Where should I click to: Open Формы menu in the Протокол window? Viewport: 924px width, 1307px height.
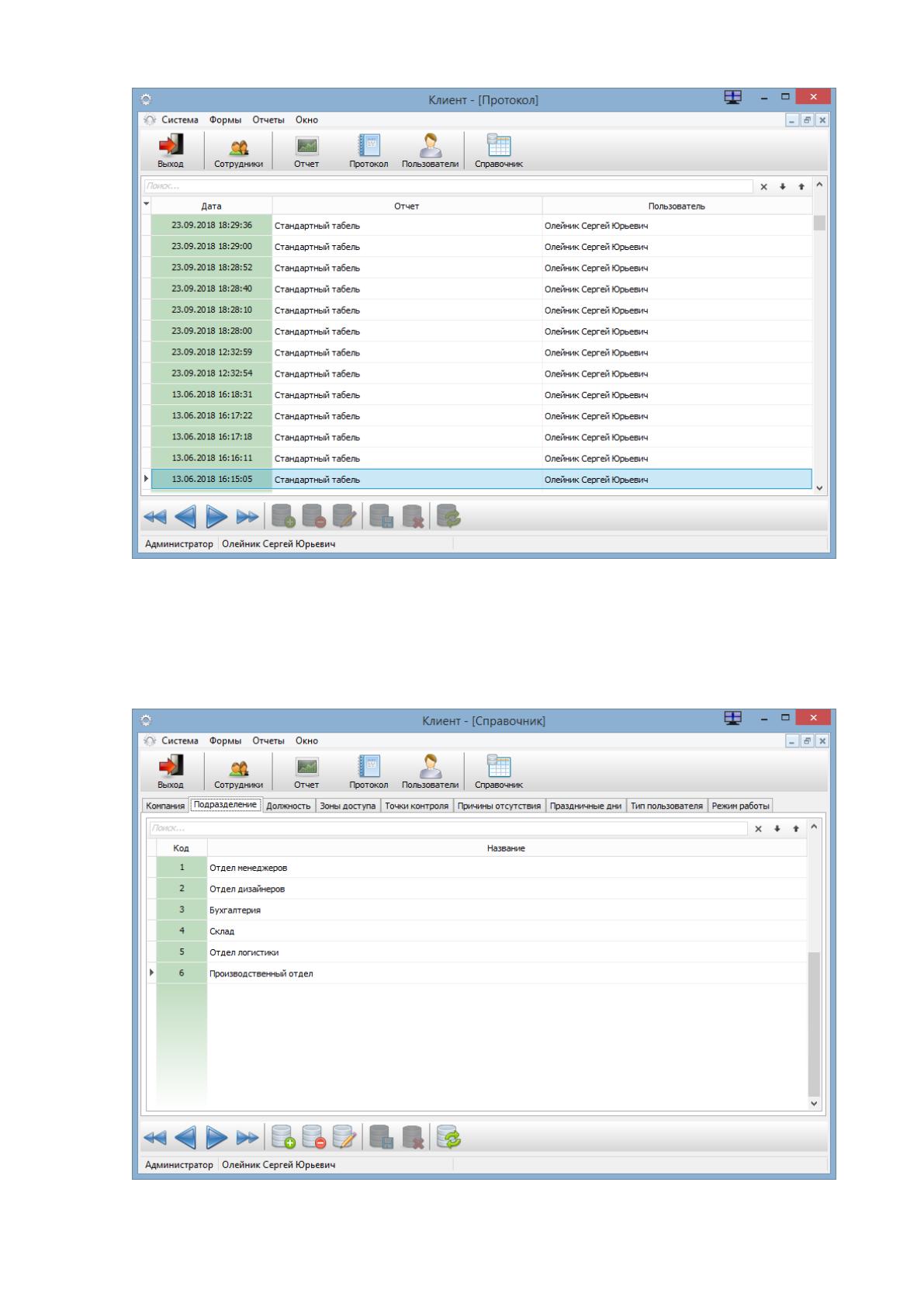225,120
